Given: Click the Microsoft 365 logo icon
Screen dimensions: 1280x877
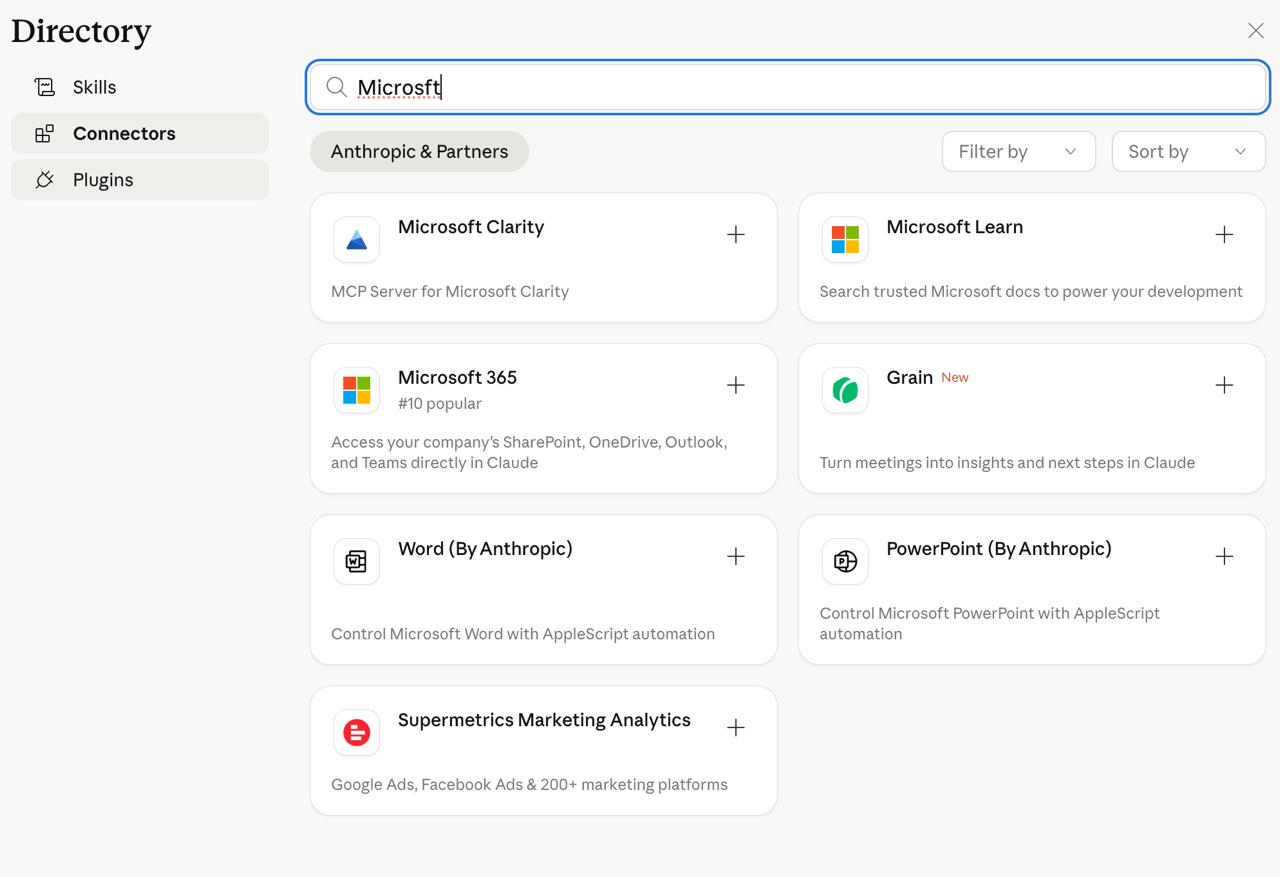Looking at the screenshot, I should pyautogui.click(x=356, y=390).
